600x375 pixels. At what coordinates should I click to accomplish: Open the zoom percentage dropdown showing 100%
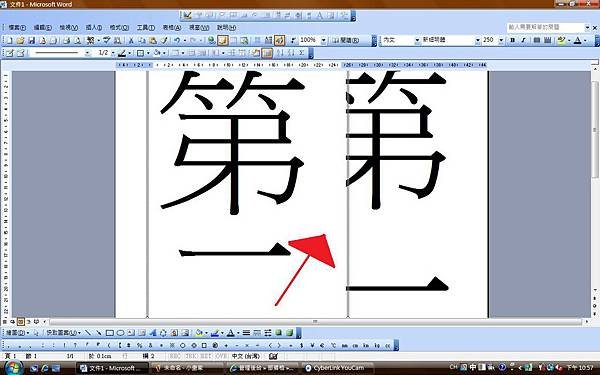324,40
